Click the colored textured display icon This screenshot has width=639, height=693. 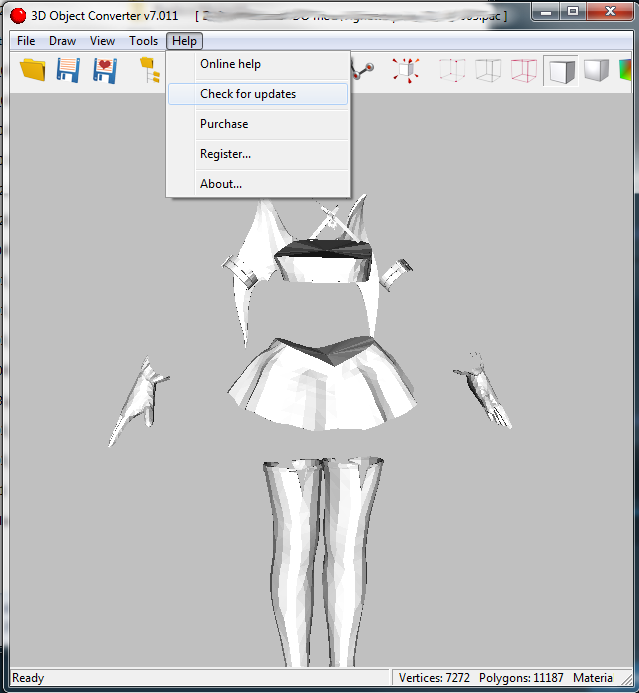(626, 70)
